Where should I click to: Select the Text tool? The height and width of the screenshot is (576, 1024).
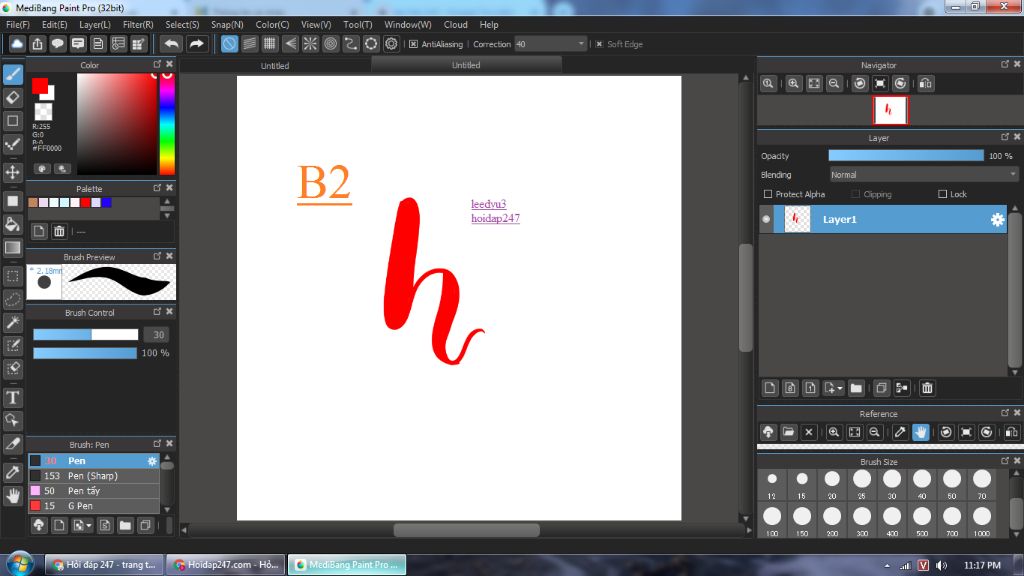pos(12,397)
